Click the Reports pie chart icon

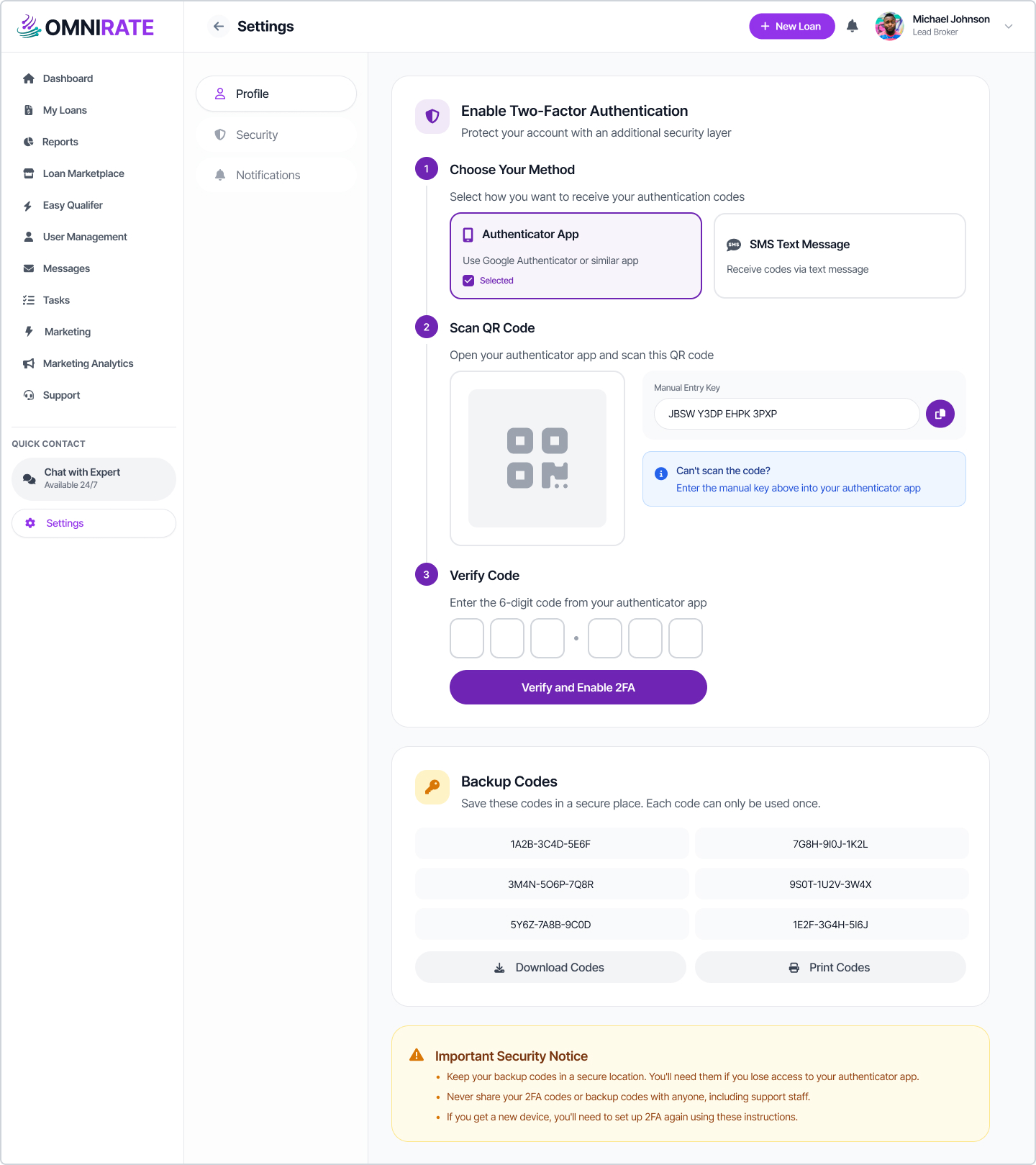[29, 142]
